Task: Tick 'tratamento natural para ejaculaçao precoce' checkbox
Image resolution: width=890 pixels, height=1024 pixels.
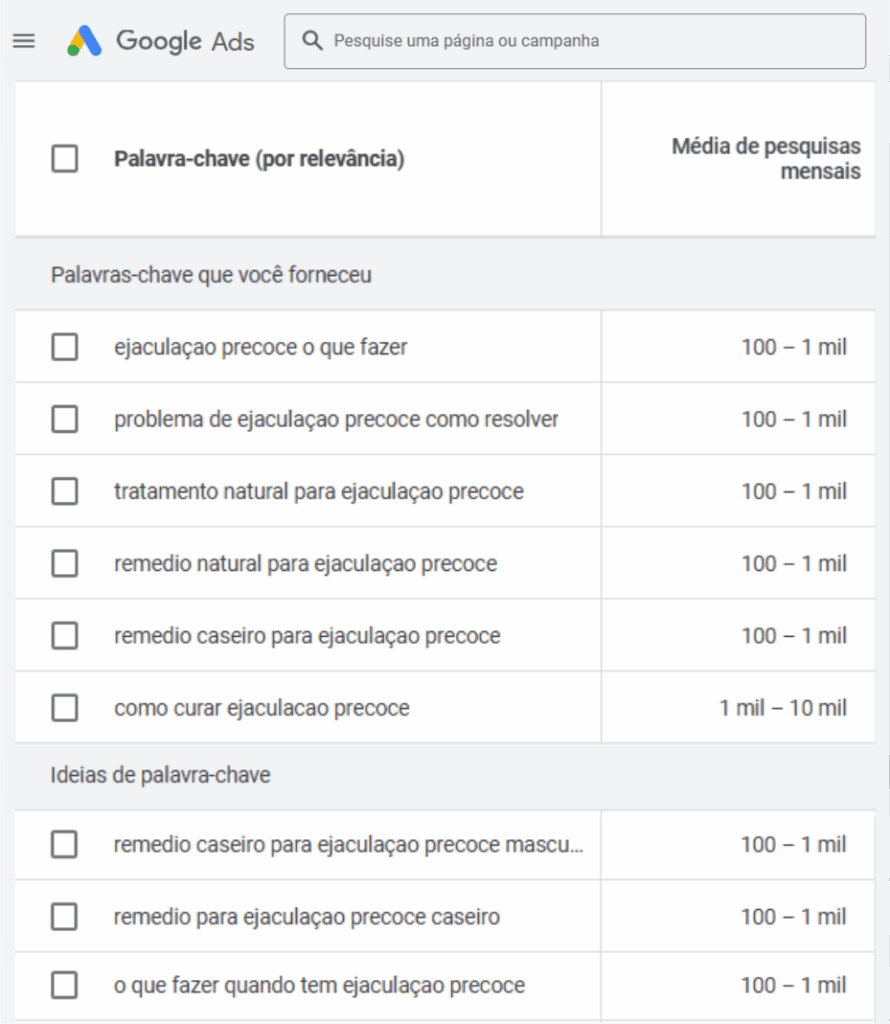Action: coord(65,491)
